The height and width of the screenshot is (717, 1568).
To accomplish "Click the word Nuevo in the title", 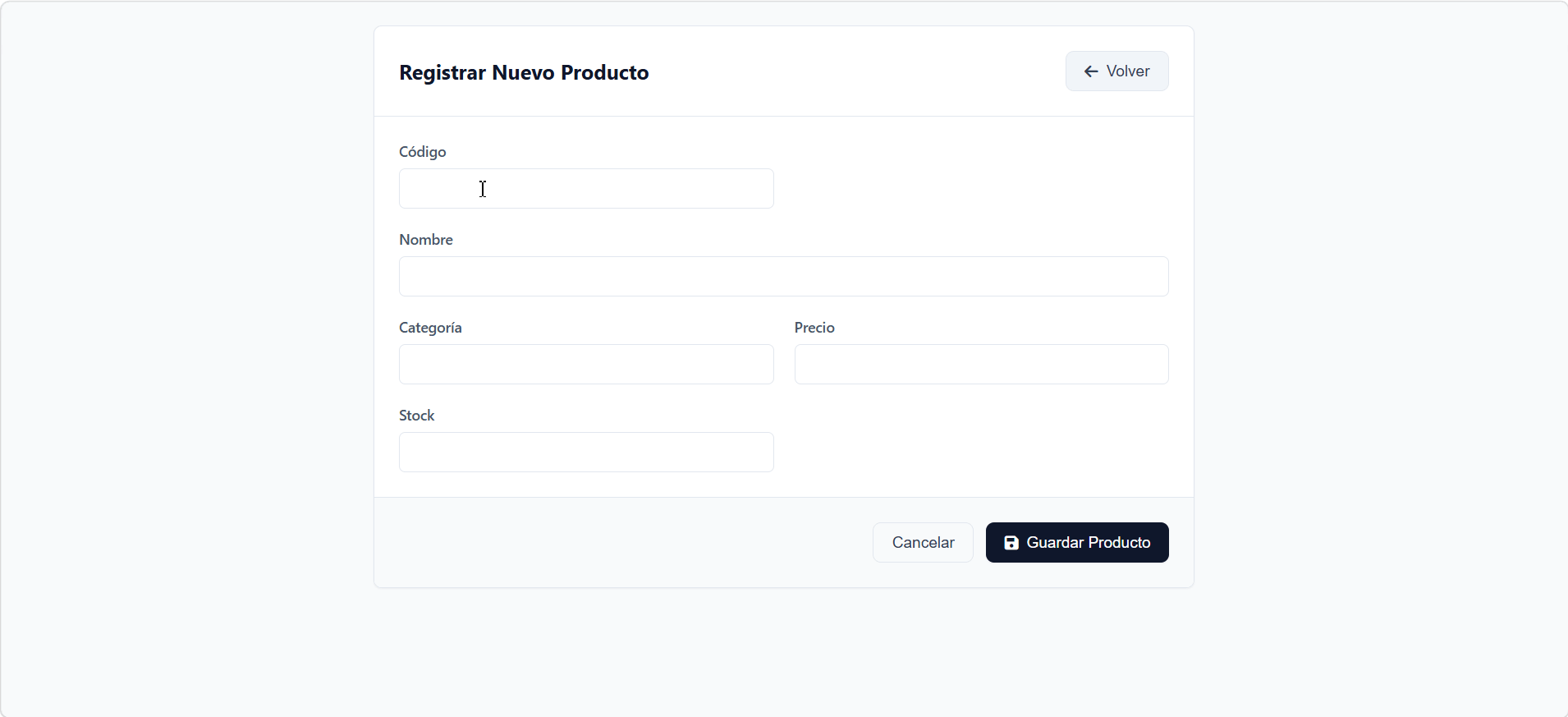I will [x=523, y=72].
